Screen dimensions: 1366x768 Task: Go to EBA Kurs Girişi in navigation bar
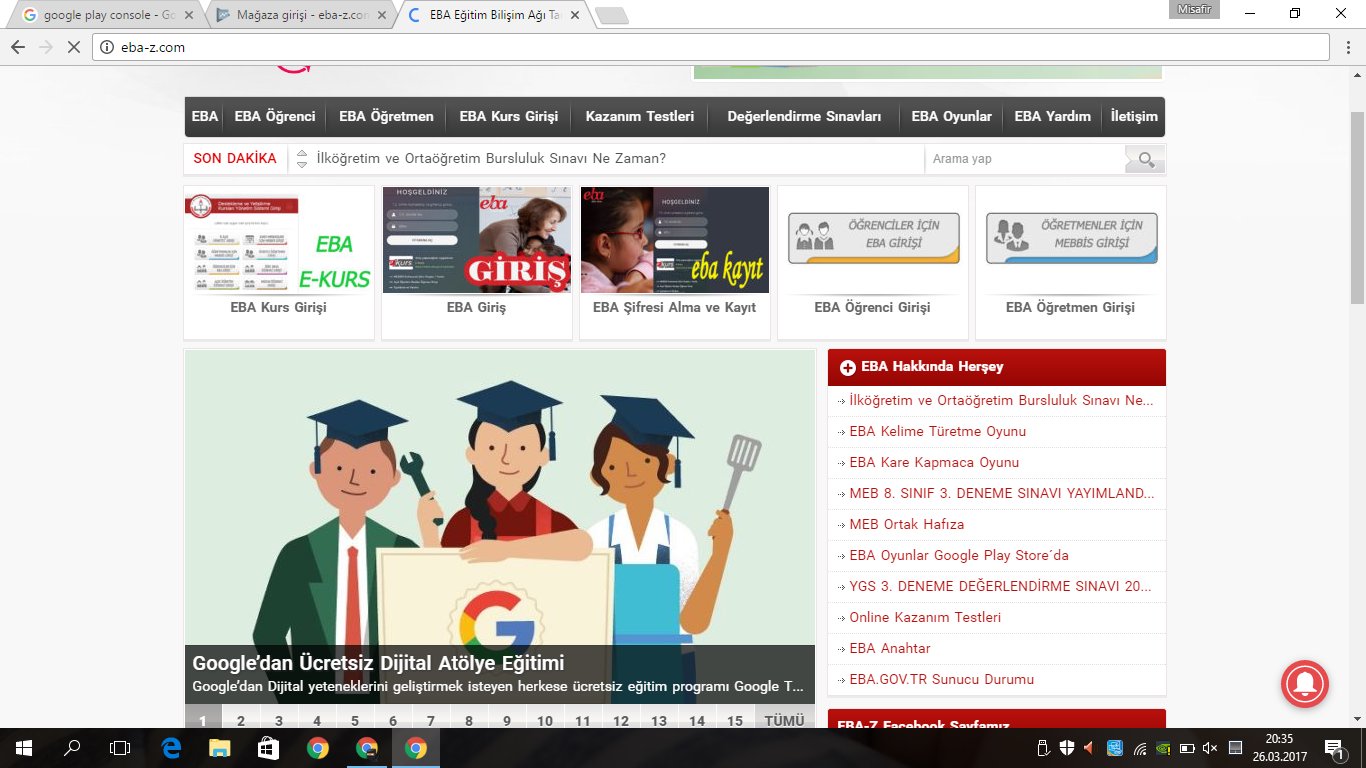click(509, 117)
